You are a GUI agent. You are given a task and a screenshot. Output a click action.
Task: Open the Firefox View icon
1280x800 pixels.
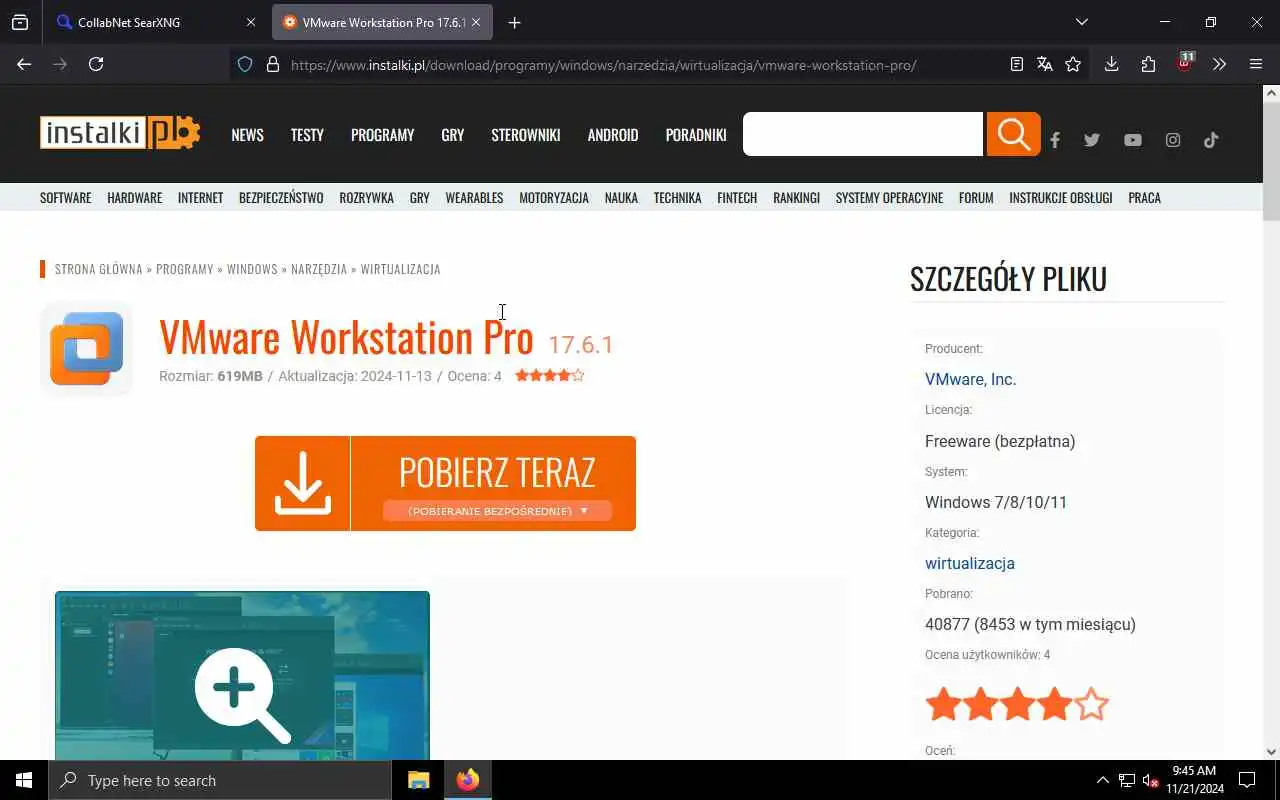pyautogui.click(x=20, y=22)
